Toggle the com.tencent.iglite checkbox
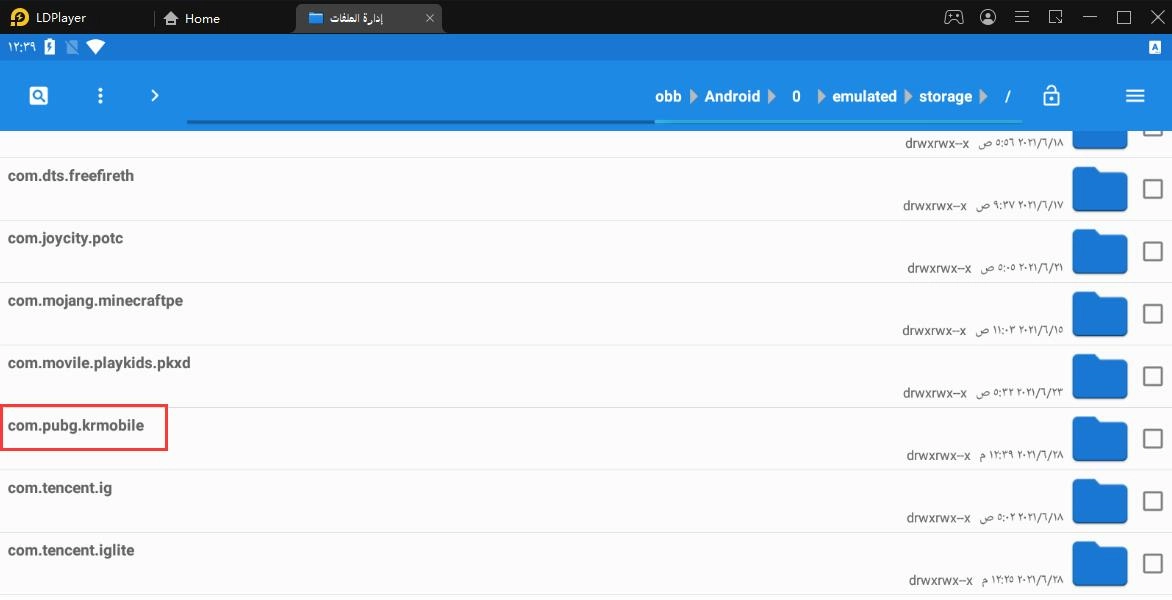Screen dimensions: 1172x600 [1152, 563]
